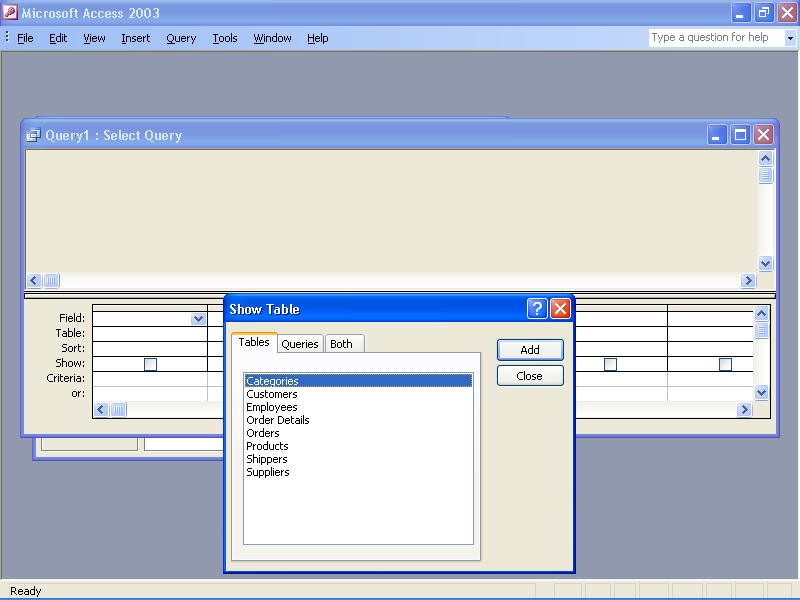Image resolution: width=800 pixels, height=600 pixels.
Task: Open the Window menu
Action: point(272,38)
